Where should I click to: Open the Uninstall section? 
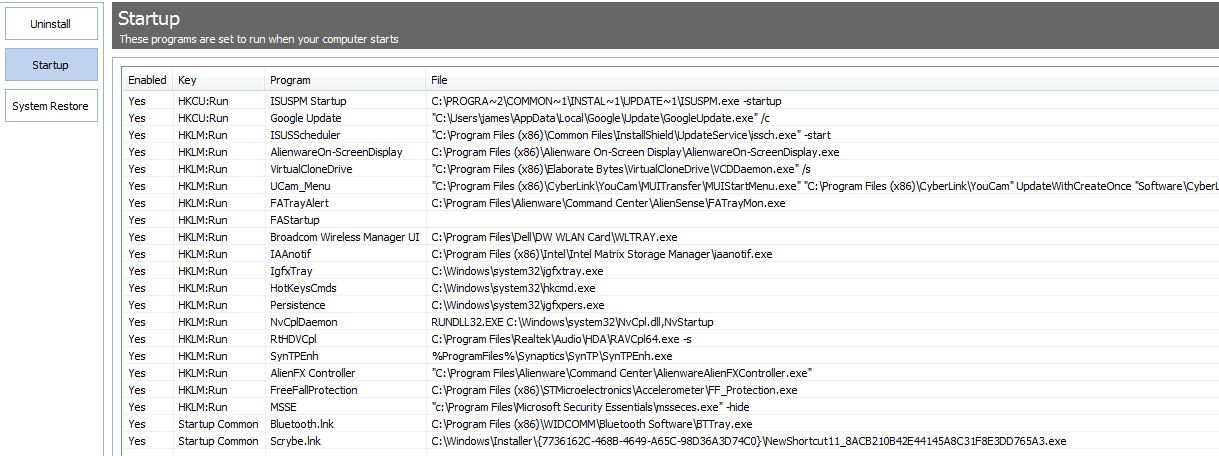[51, 23]
